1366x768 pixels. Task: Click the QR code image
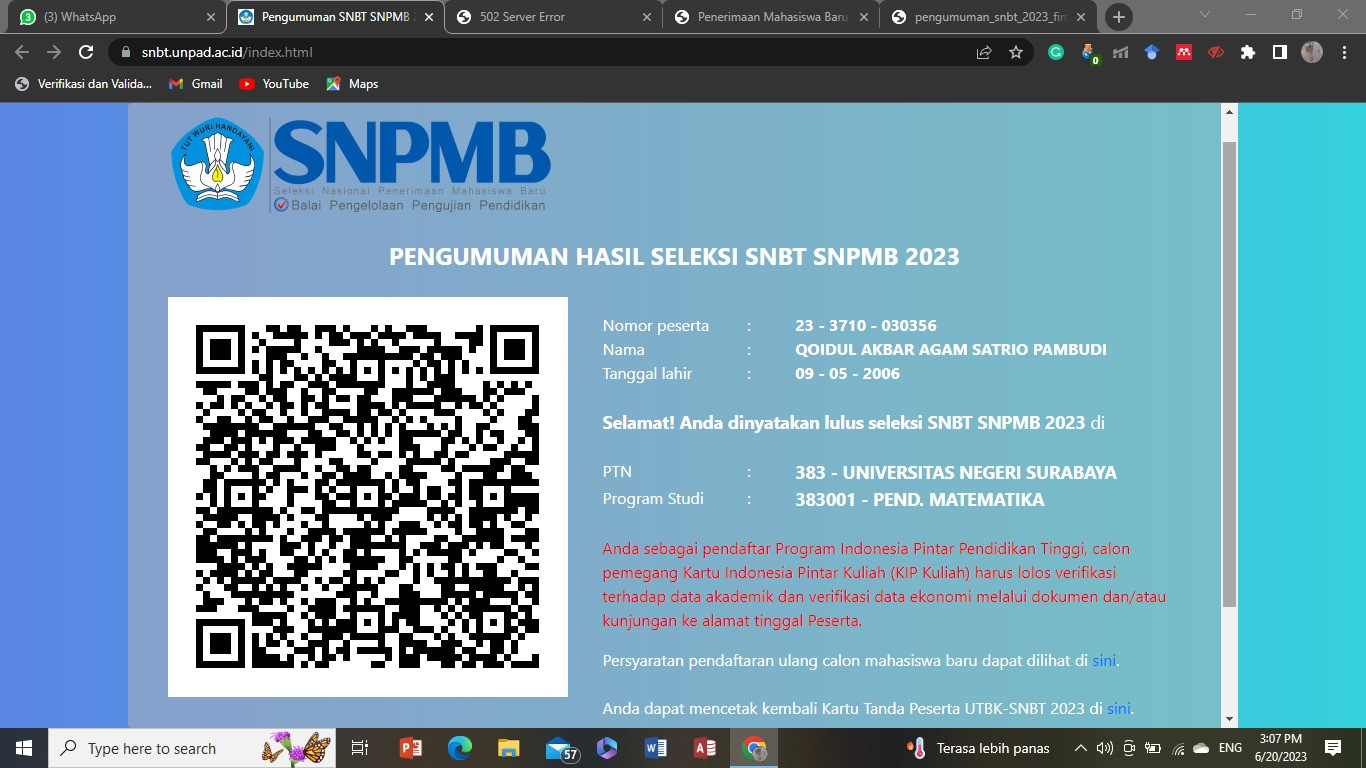pyautogui.click(x=368, y=497)
